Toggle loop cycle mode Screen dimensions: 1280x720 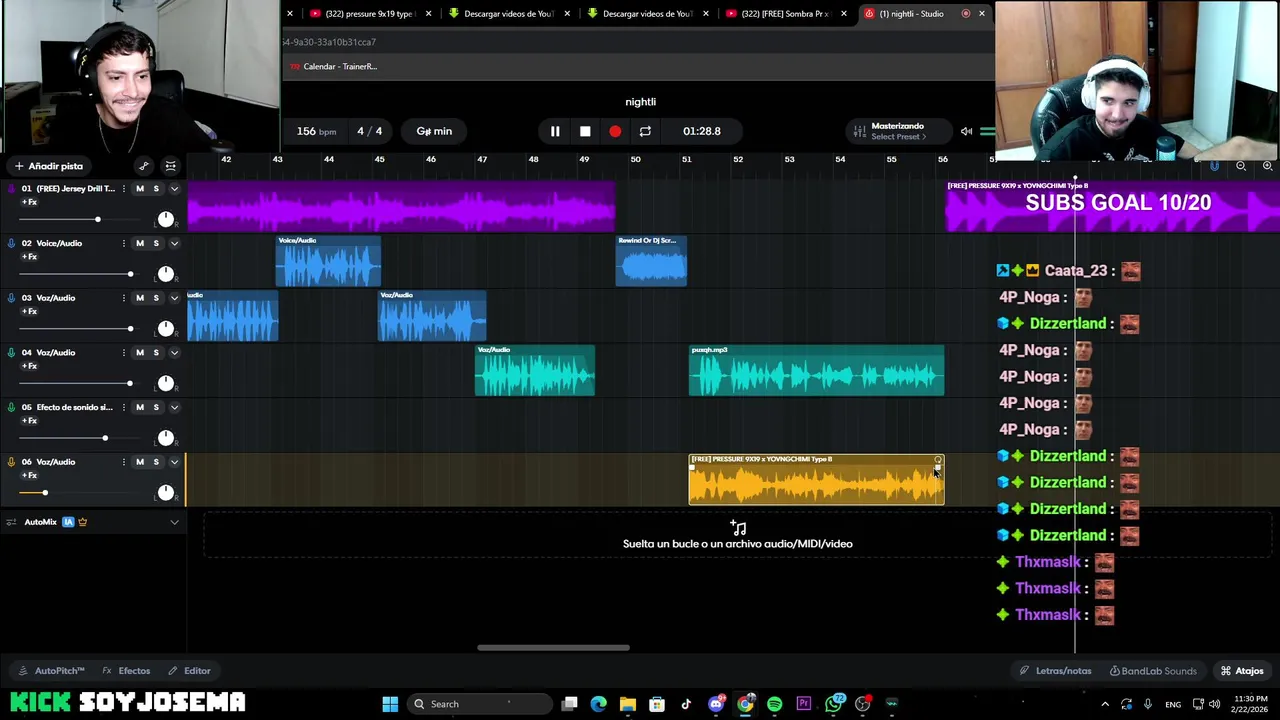click(645, 131)
